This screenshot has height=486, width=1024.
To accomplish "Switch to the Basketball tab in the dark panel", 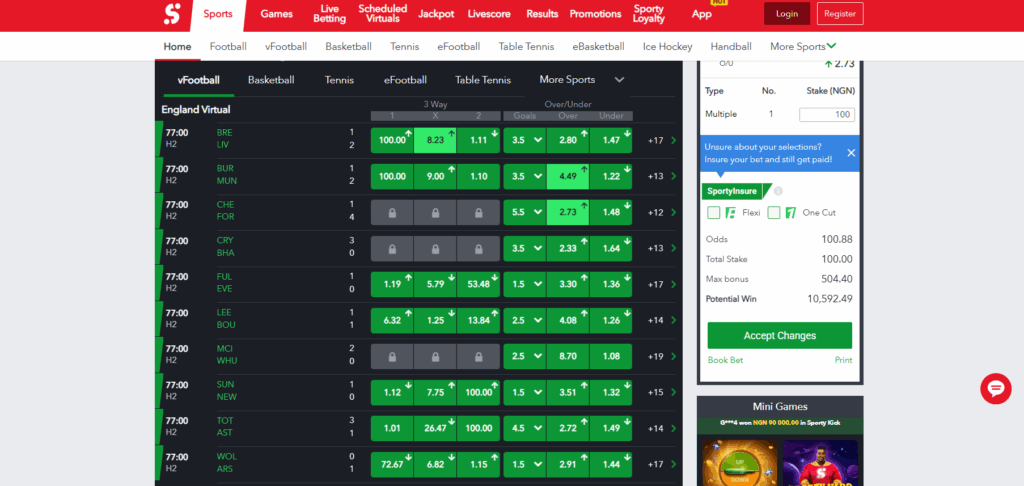I will click(271, 80).
